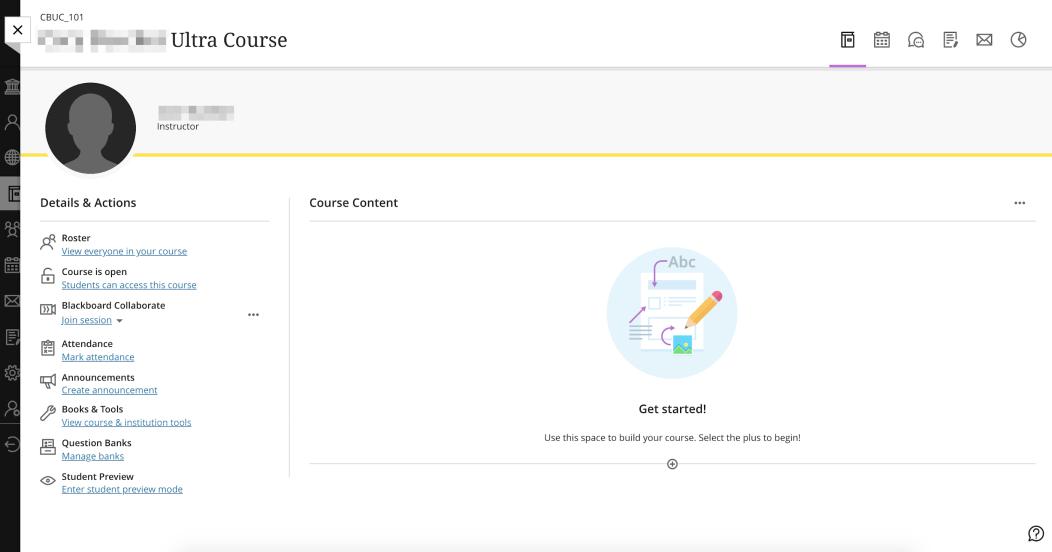Click Manage banks link

click(93, 456)
